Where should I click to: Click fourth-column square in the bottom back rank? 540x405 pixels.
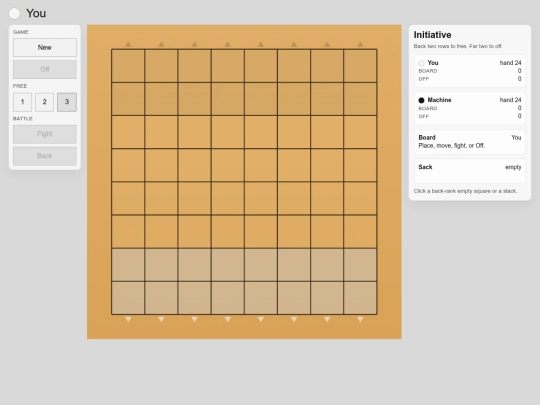click(x=228, y=298)
